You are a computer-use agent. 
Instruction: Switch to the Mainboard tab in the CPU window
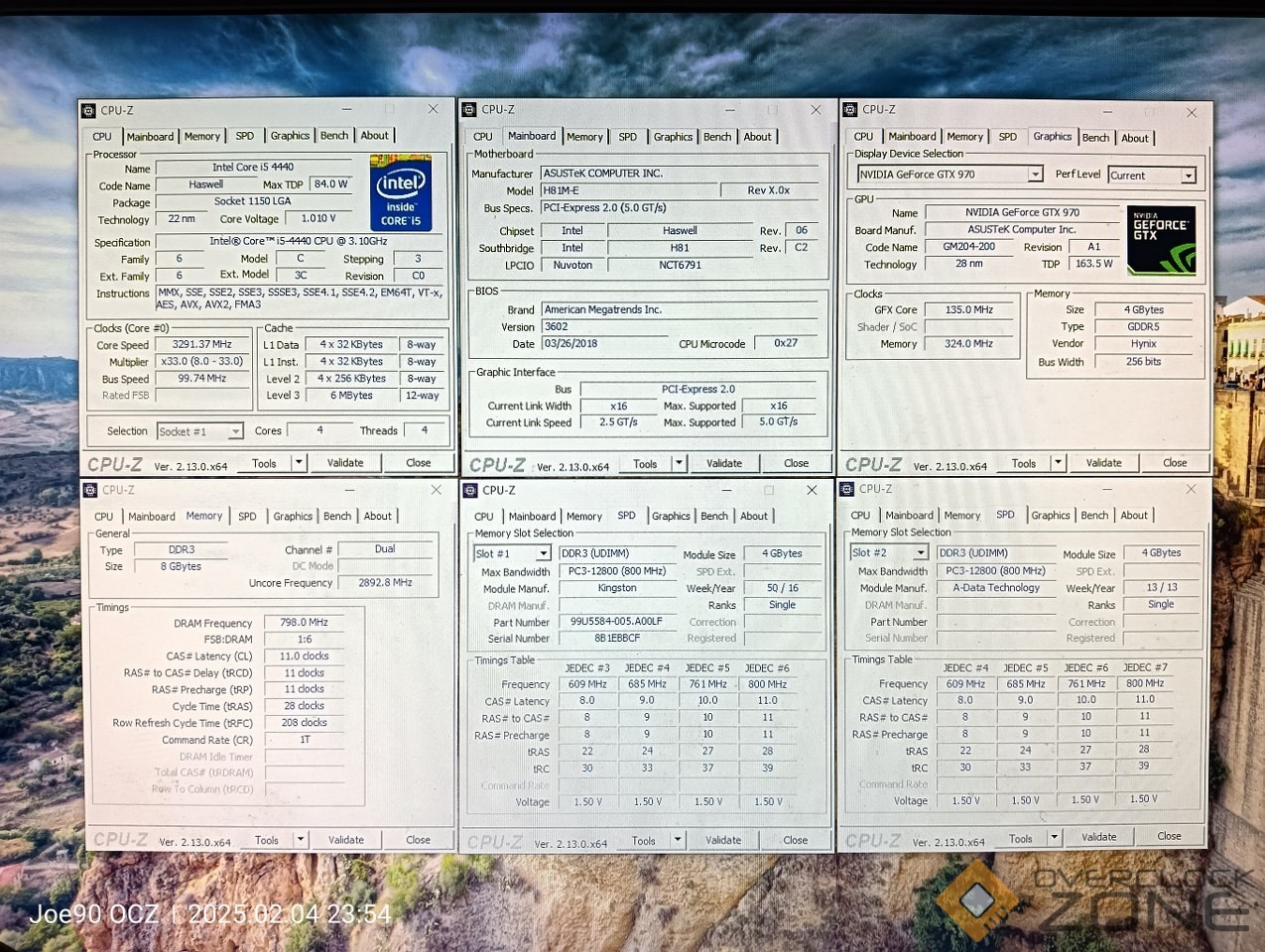[x=150, y=137]
